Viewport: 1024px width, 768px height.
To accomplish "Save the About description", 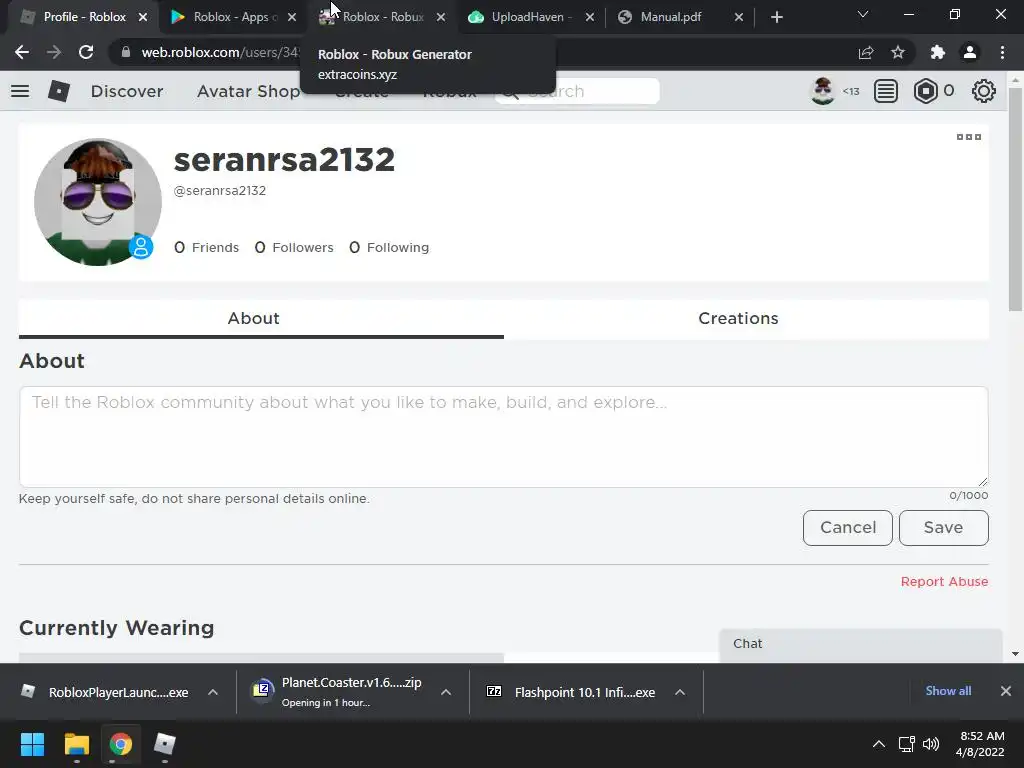I will pos(944,527).
